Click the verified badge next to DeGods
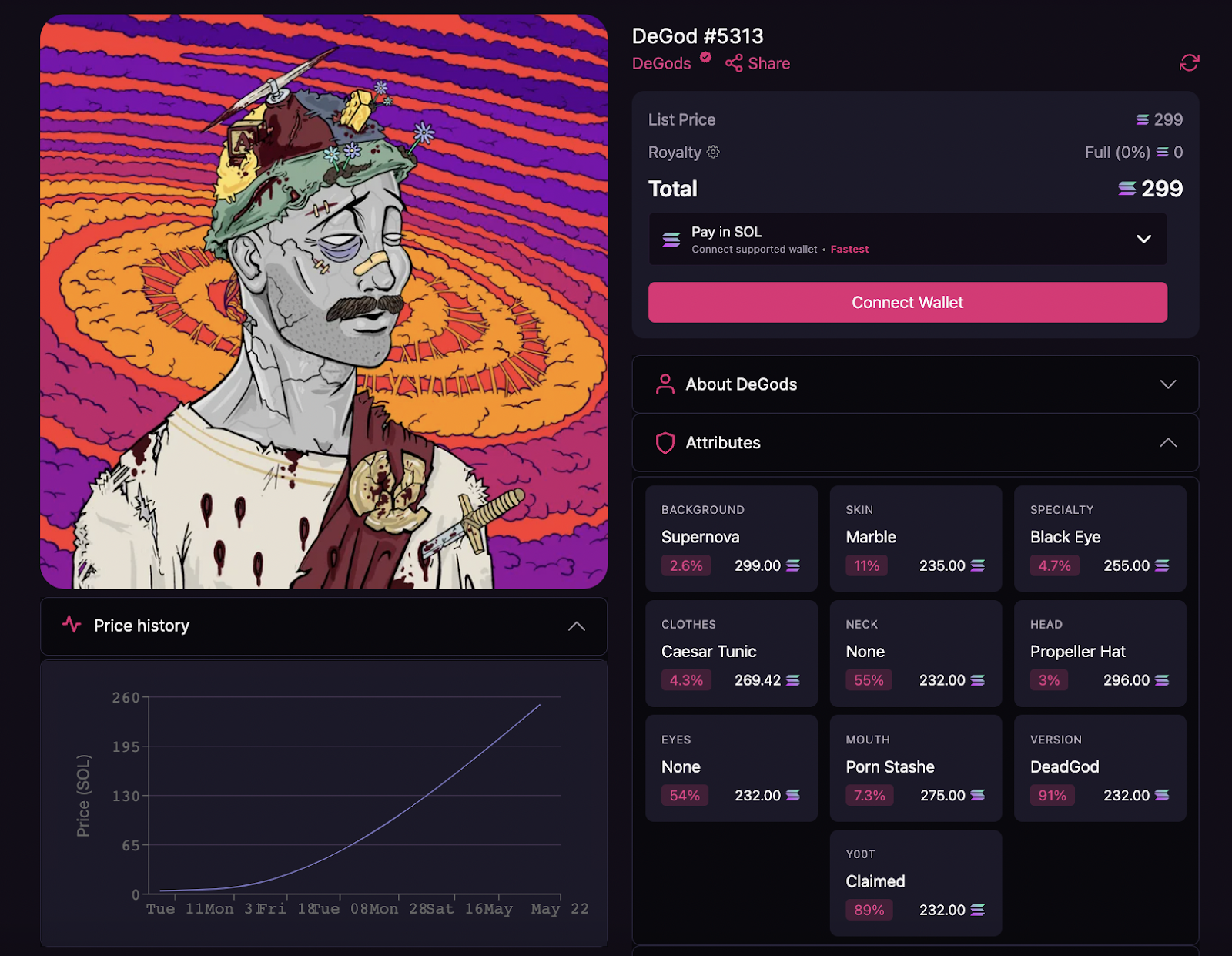The width and height of the screenshot is (1232, 956). [705, 57]
